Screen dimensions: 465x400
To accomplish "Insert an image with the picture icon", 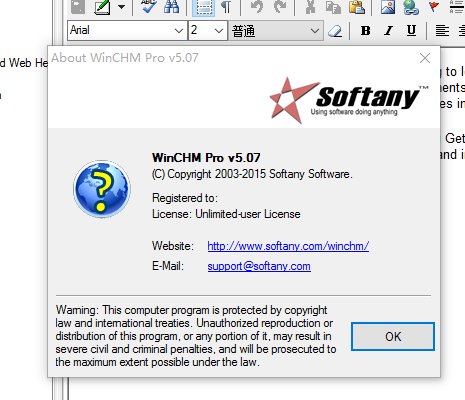I will click(x=388, y=6).
